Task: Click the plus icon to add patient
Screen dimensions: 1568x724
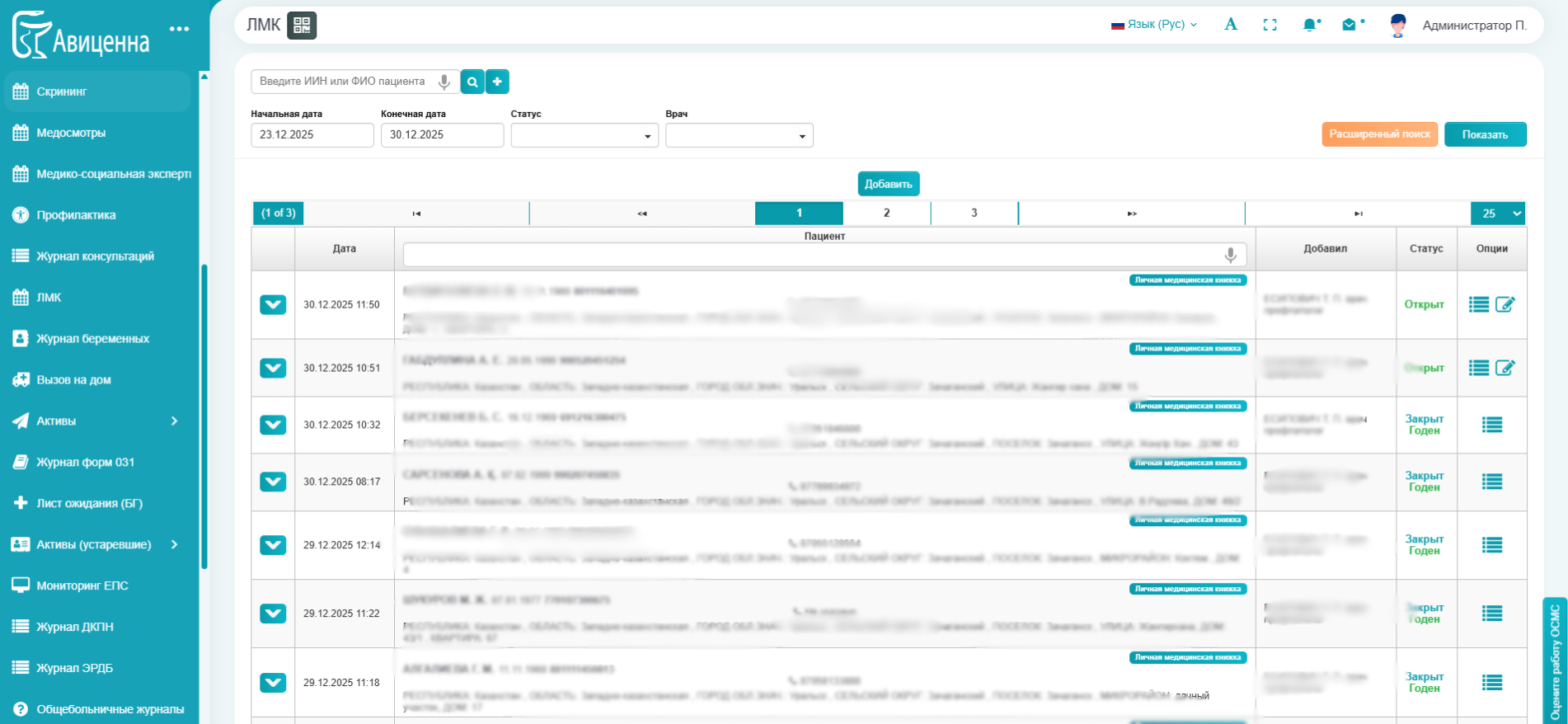Action: click(497, 82)
